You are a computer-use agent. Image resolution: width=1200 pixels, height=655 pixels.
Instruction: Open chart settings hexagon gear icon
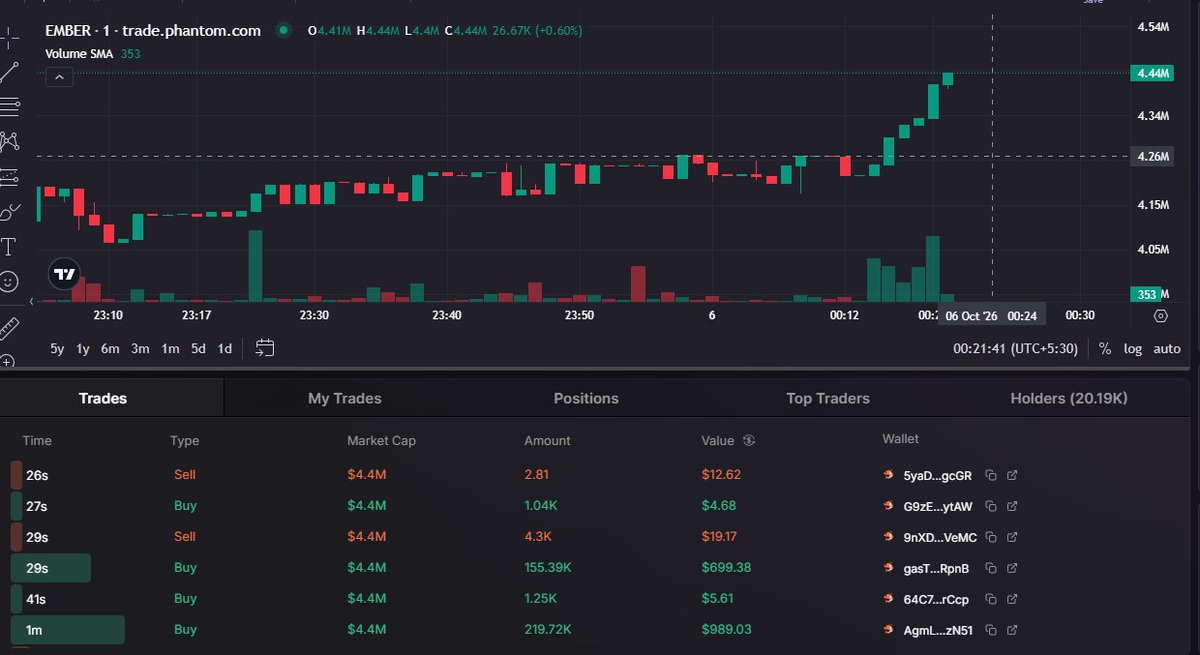(x=1160, y=315)
